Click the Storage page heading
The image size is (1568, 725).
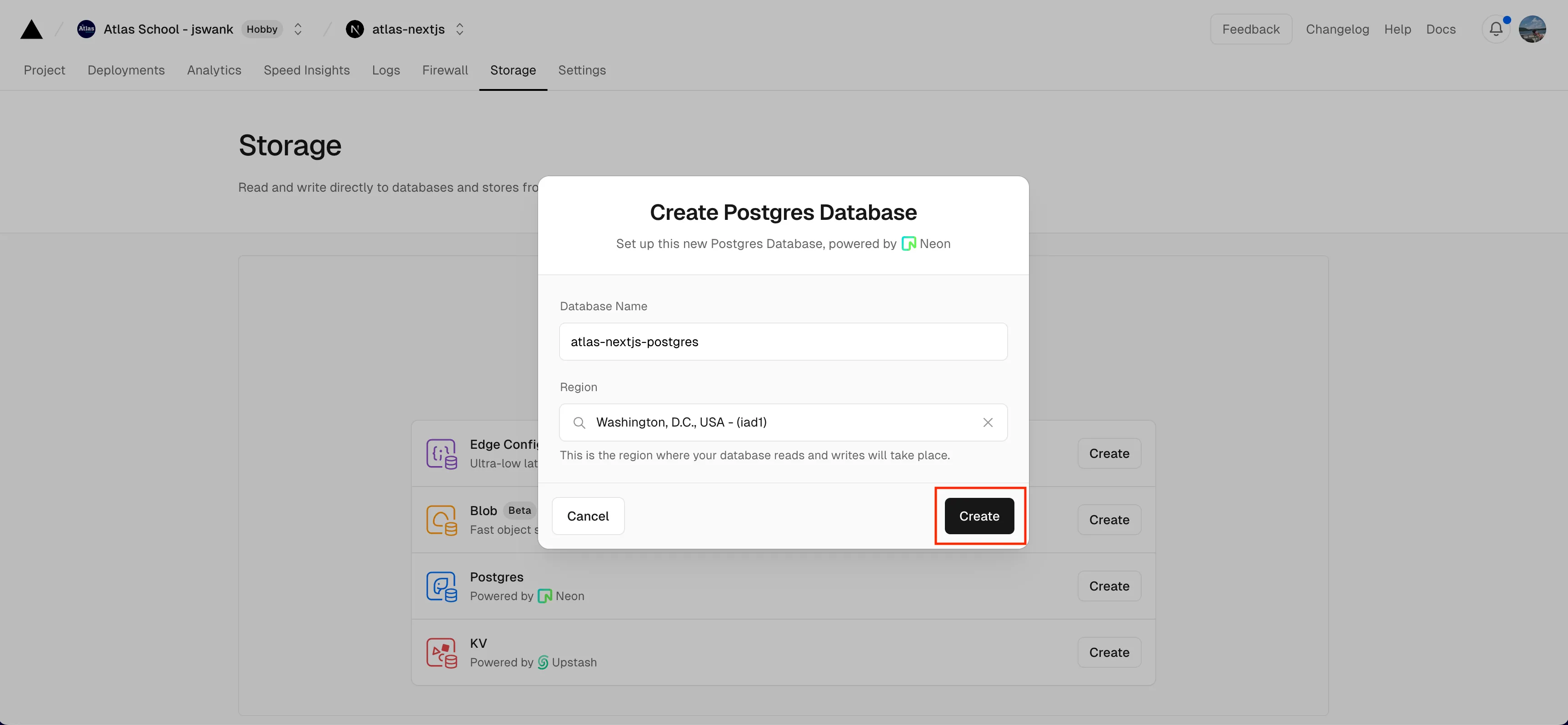tap(290, 146)
